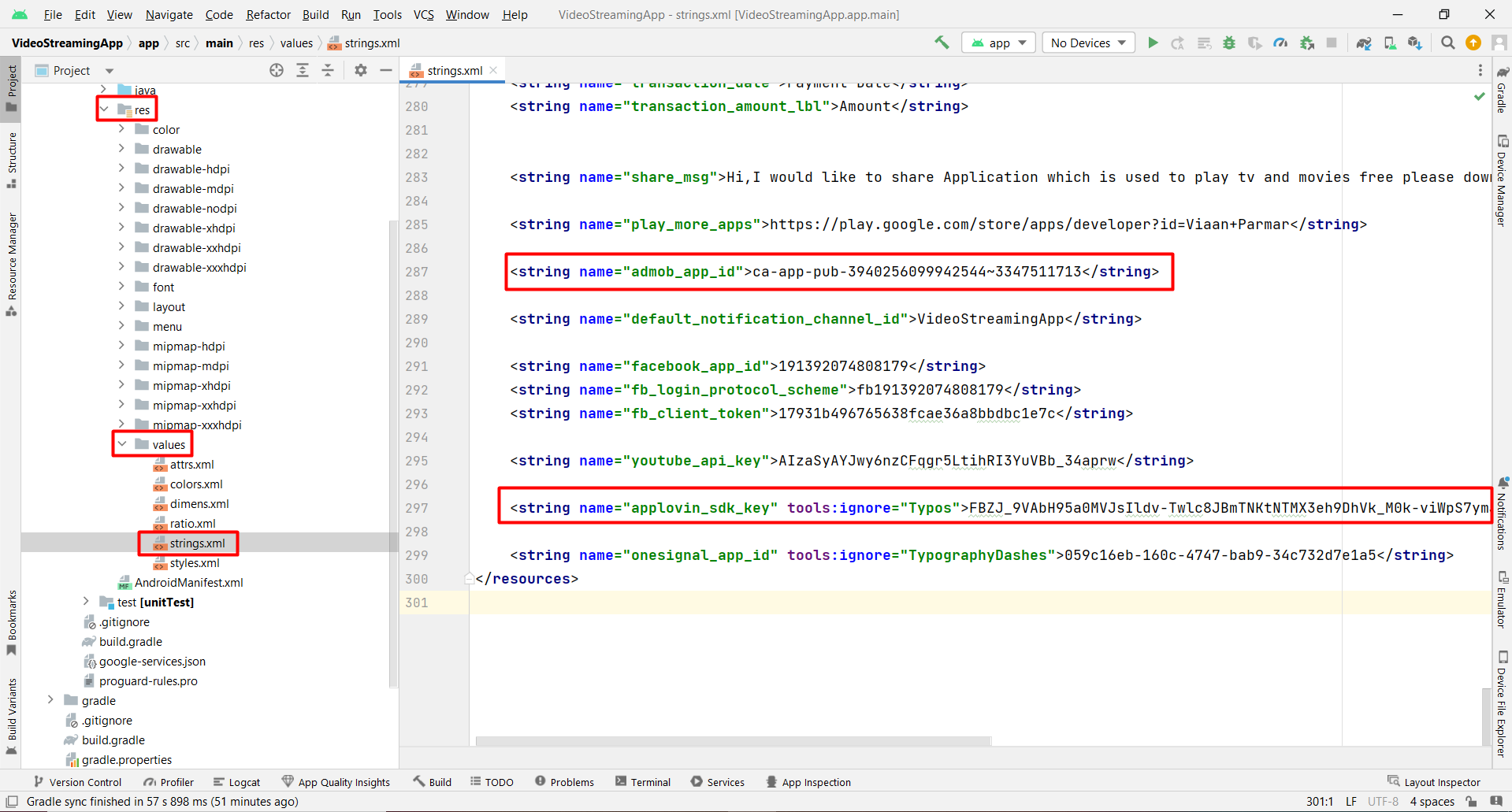Click the stop button in toolbar
Image resolution: width=1512 pixels, height=812 pixels.
coord(1332,43)
